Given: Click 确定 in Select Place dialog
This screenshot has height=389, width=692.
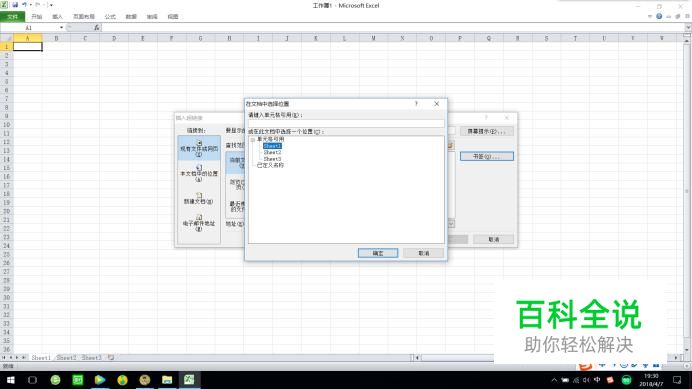Looking at the screenshot, I should pos(378,253).
